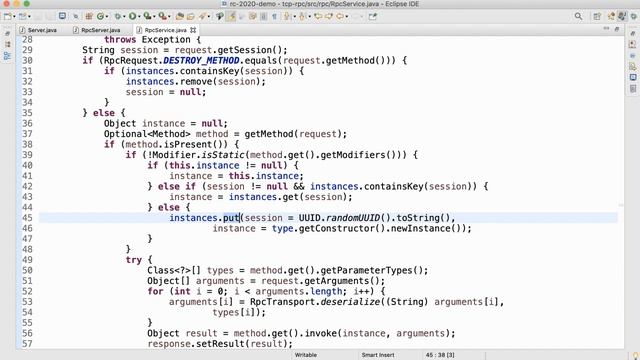Navigate Back with yellow arrow icon

click(340, 16)
